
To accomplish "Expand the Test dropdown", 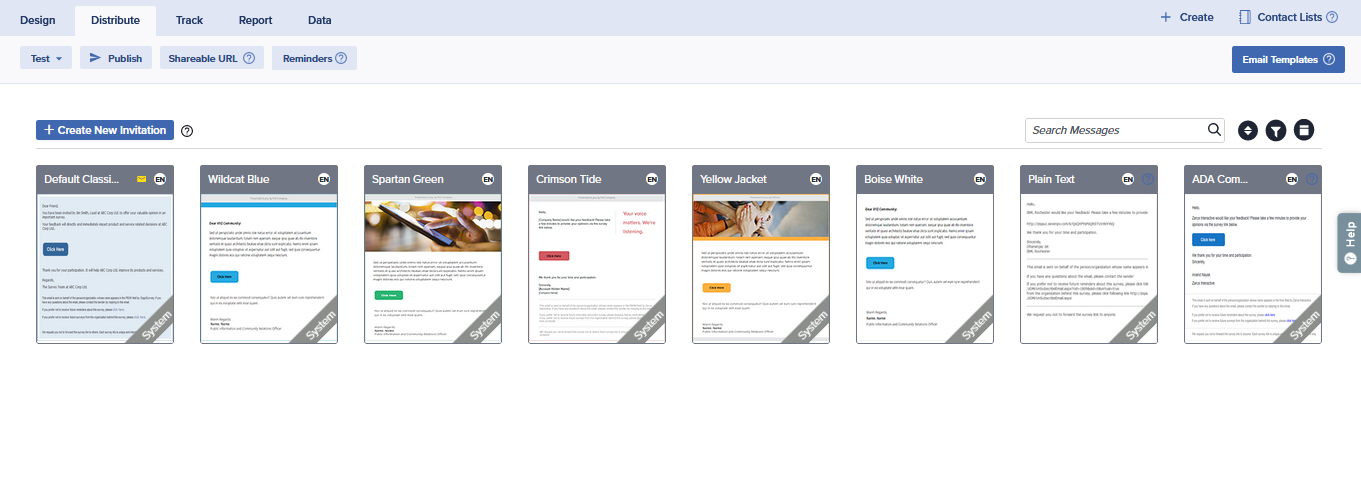I will (45, 59).
